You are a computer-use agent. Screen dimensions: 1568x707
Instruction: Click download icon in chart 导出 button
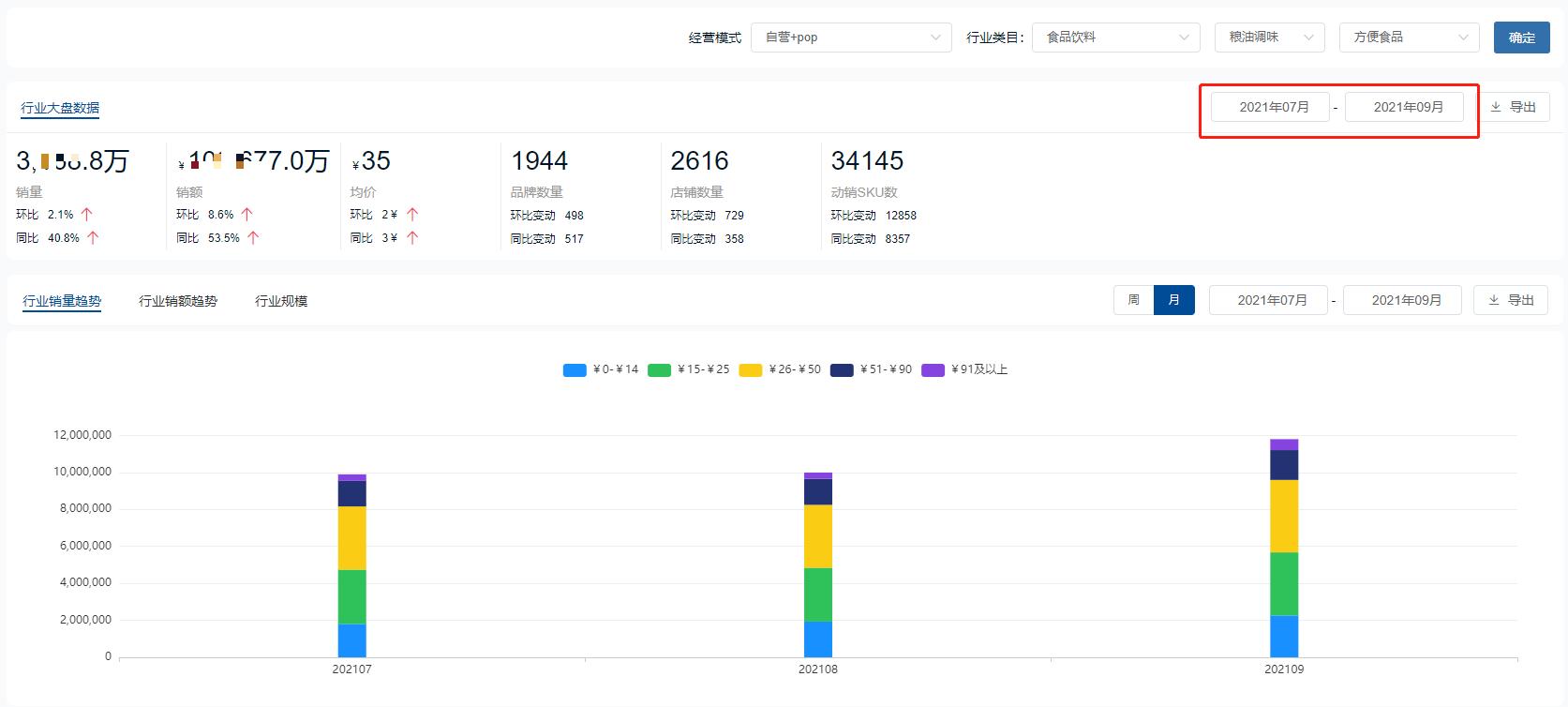(x=1494, y=300)
